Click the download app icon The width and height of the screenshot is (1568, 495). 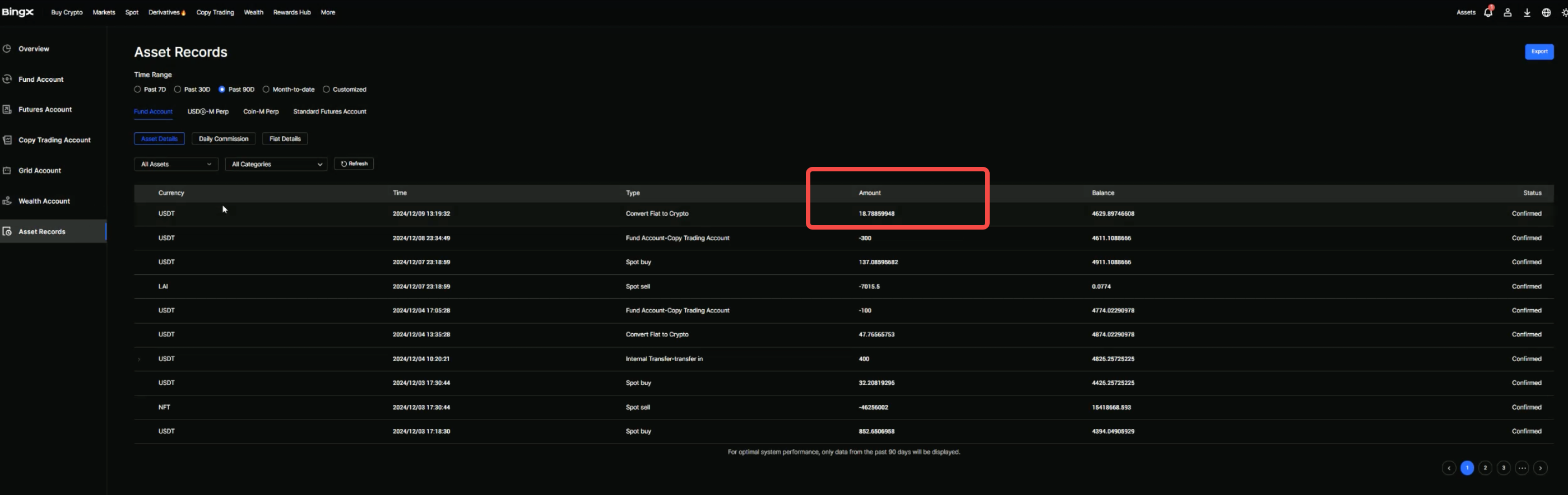[x=1527, y=13]
